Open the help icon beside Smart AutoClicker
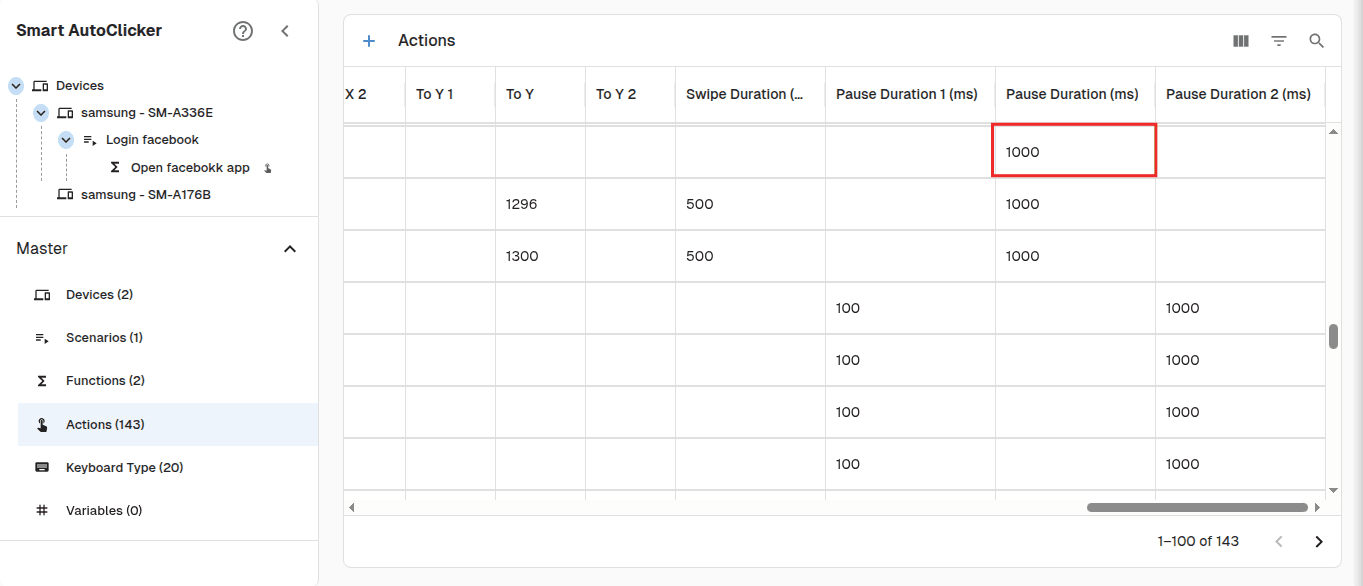Image resolution: width=1363 pixels, height=586 pixels. pos(243,30)
